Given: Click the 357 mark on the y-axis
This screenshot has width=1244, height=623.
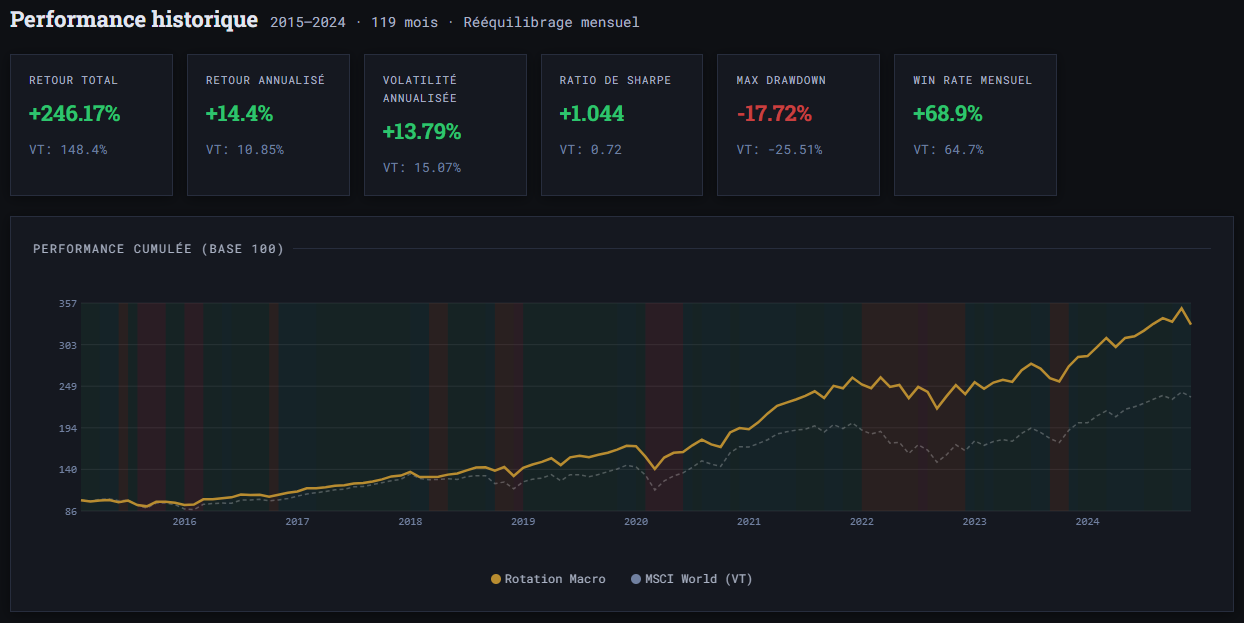Looking at the screenshot, I should click(67, 306).
